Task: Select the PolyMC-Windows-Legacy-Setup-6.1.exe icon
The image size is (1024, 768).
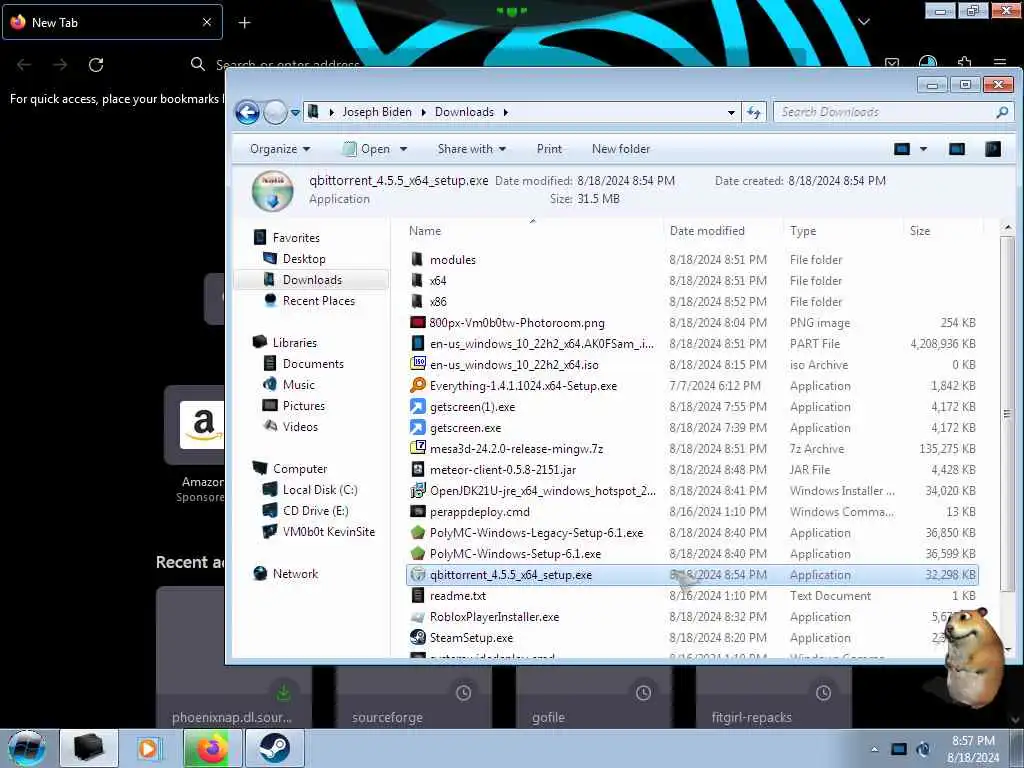Action: click(417, 532)
